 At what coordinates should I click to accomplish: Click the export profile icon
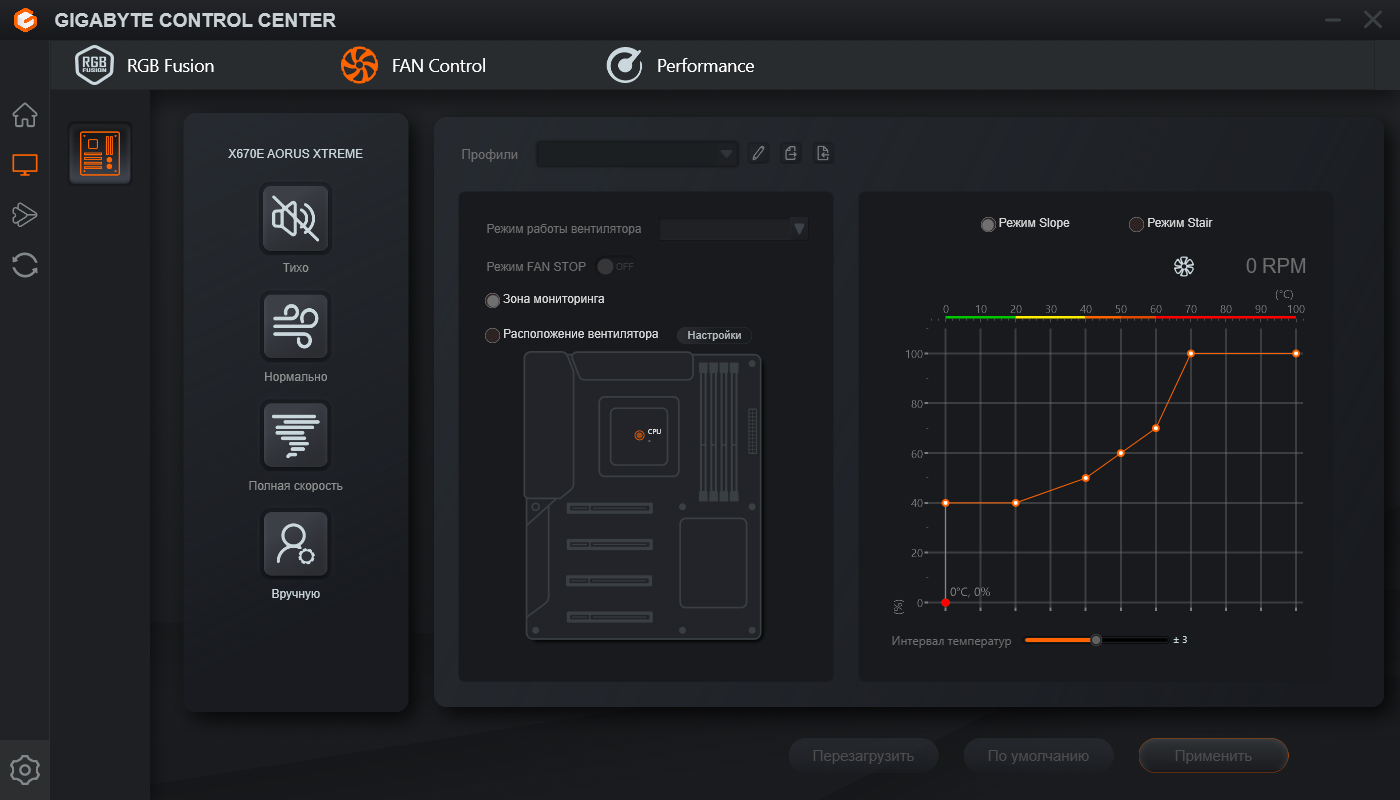(791, 153)
